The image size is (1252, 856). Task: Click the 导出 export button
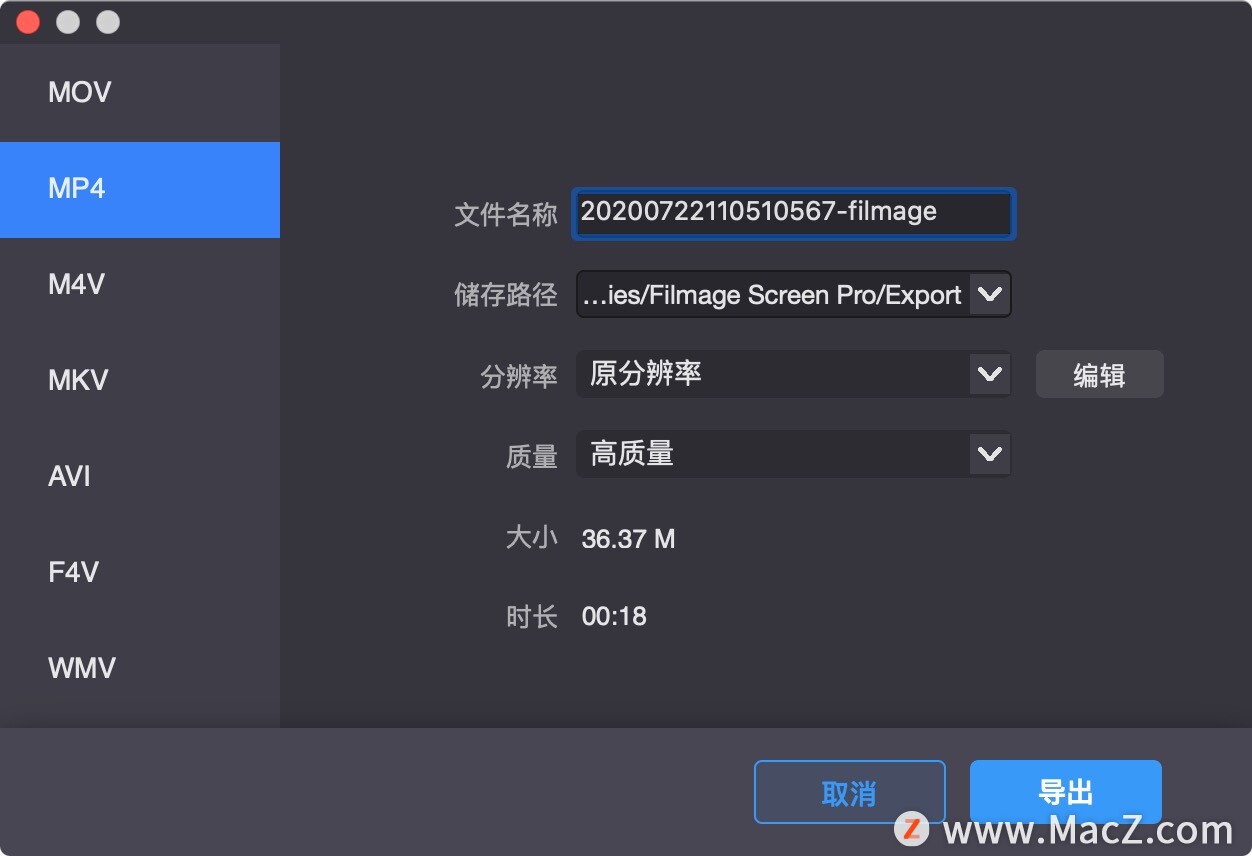click(x=1065, y=793)
